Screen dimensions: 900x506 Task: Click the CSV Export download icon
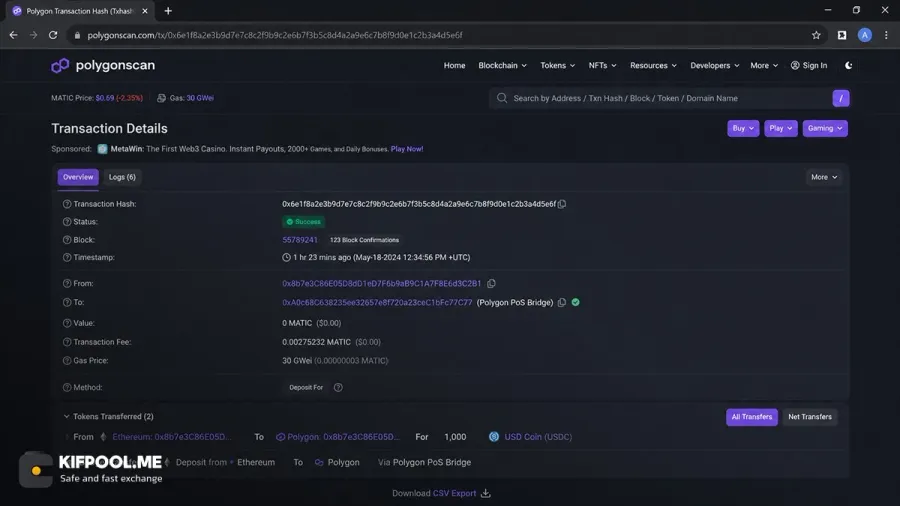click(486, 493)
